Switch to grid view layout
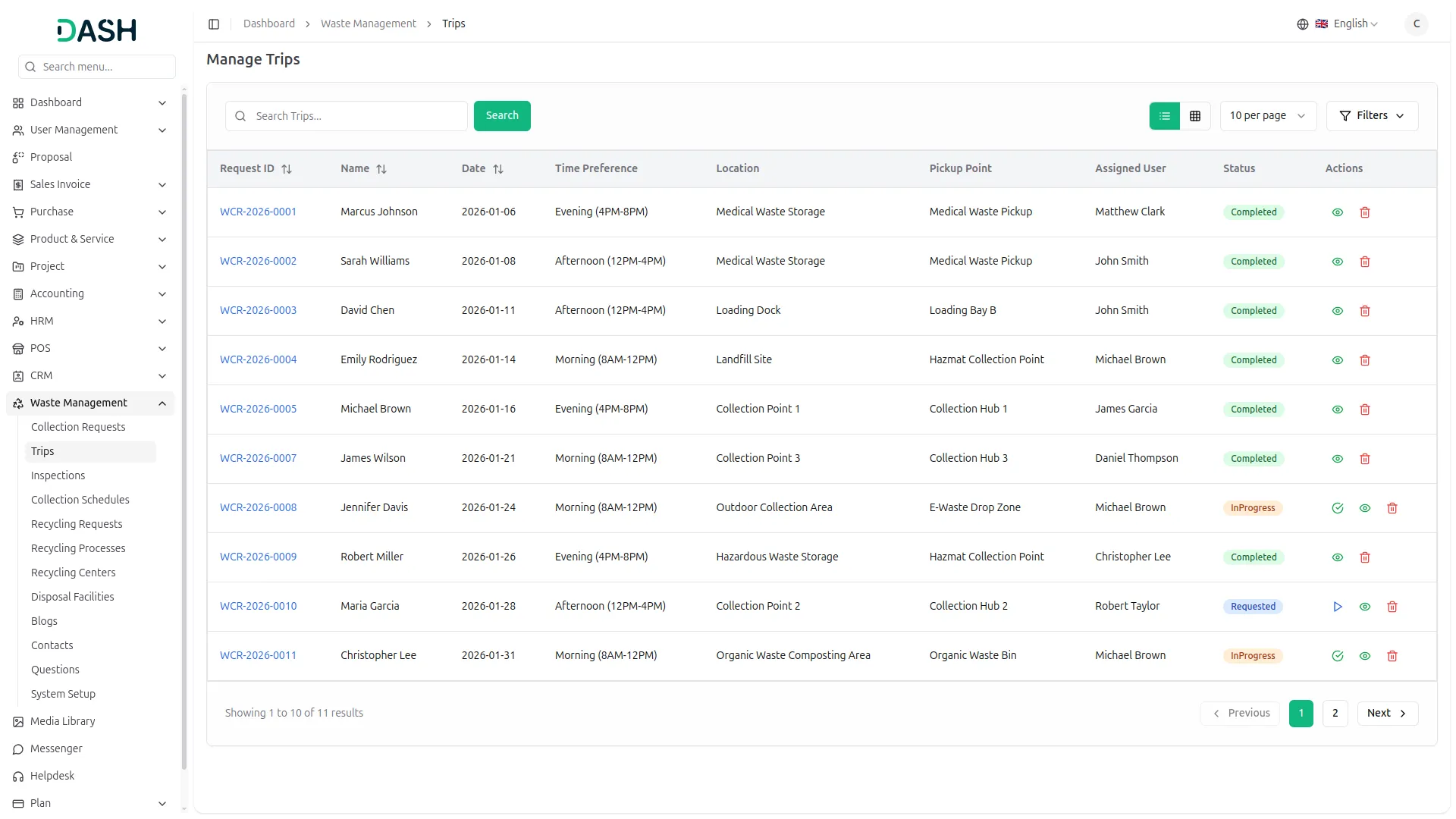1456x819 pixels. click(1195, 116)
